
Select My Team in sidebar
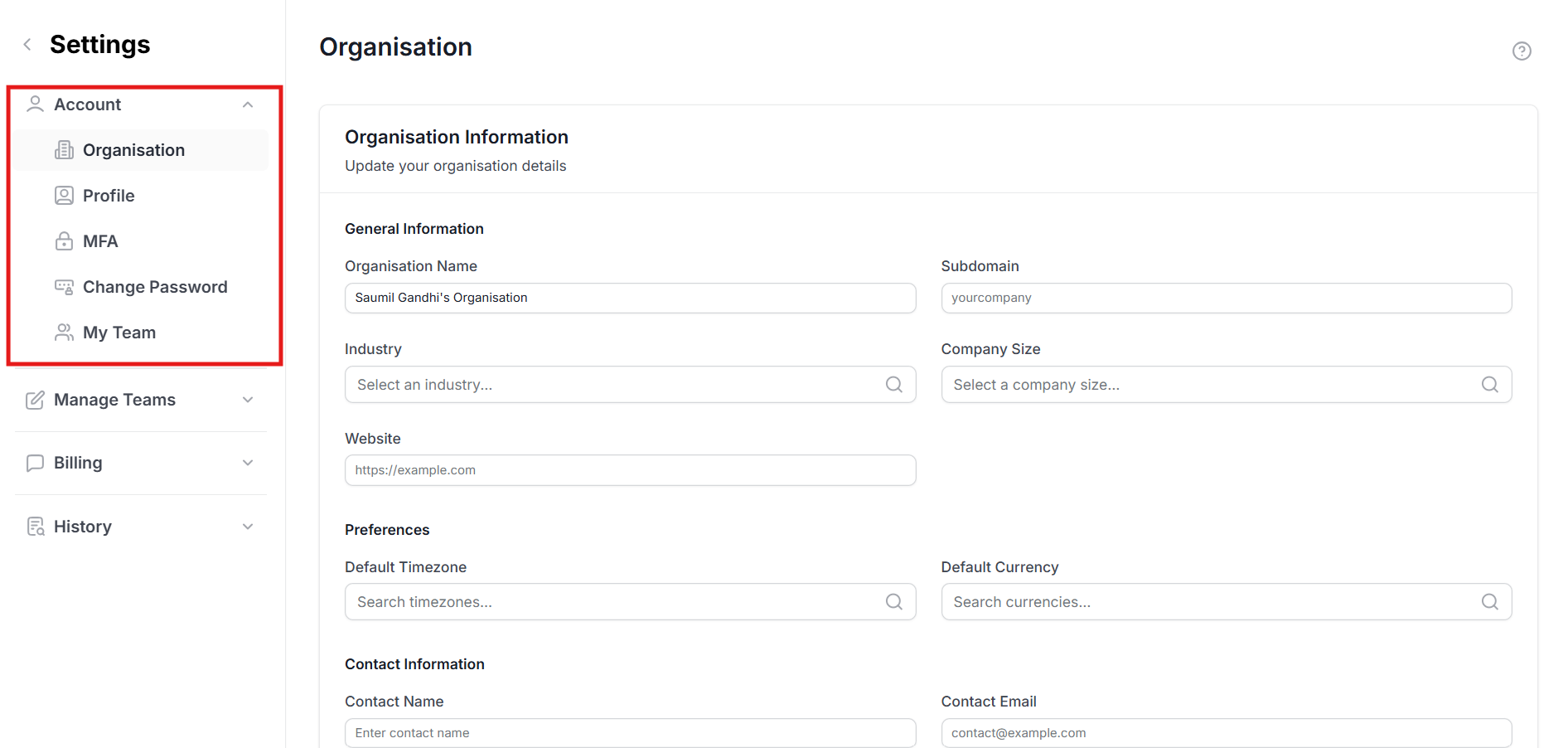pyautogui.click(x=119, y=333)
